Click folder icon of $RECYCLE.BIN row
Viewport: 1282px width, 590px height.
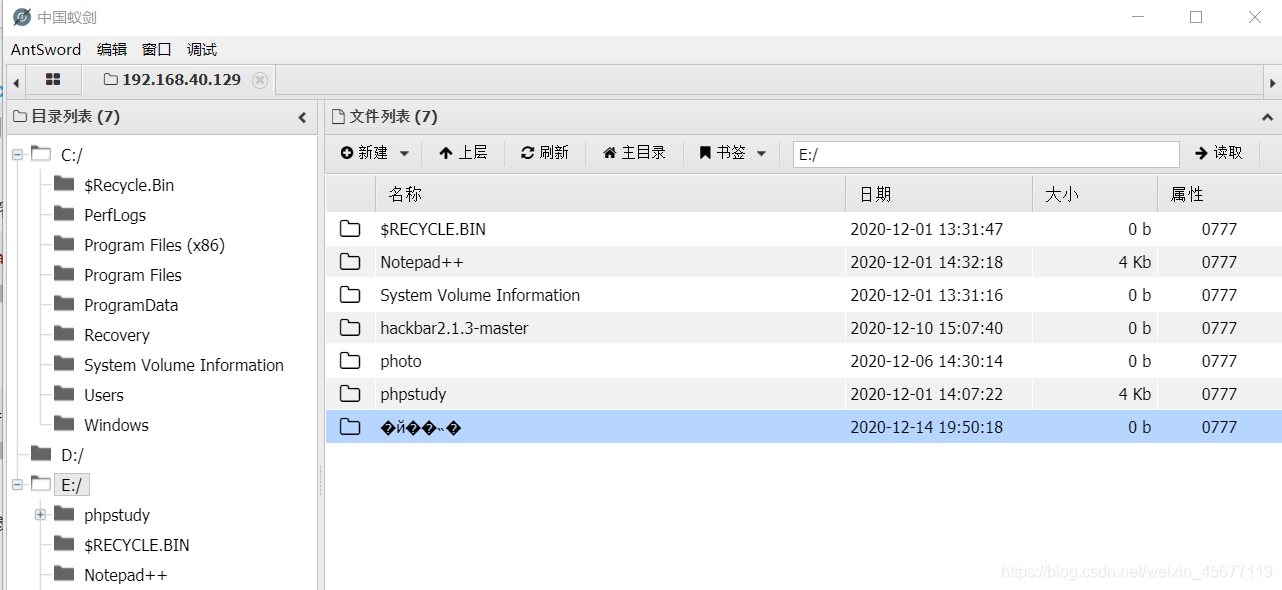coord(350,229)
